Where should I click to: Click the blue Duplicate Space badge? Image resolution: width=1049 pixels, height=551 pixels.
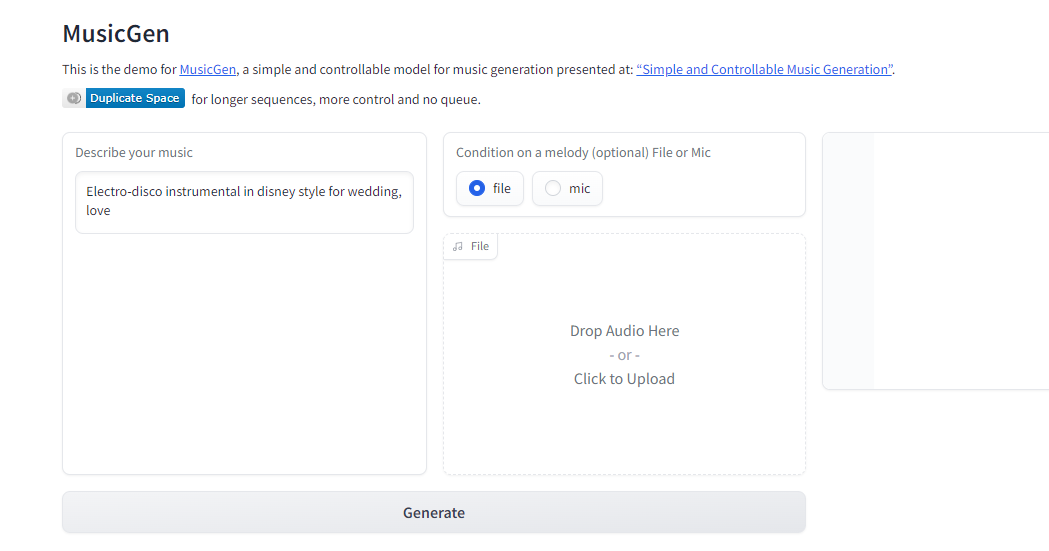click(x=135, y=98)
